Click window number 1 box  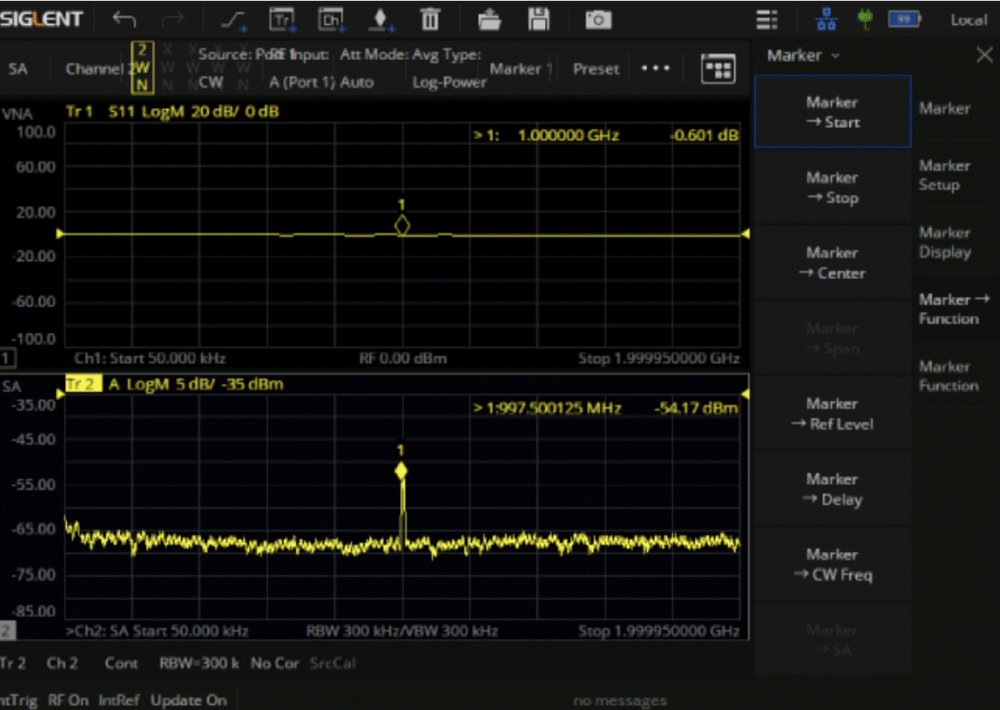coord(7,359)
